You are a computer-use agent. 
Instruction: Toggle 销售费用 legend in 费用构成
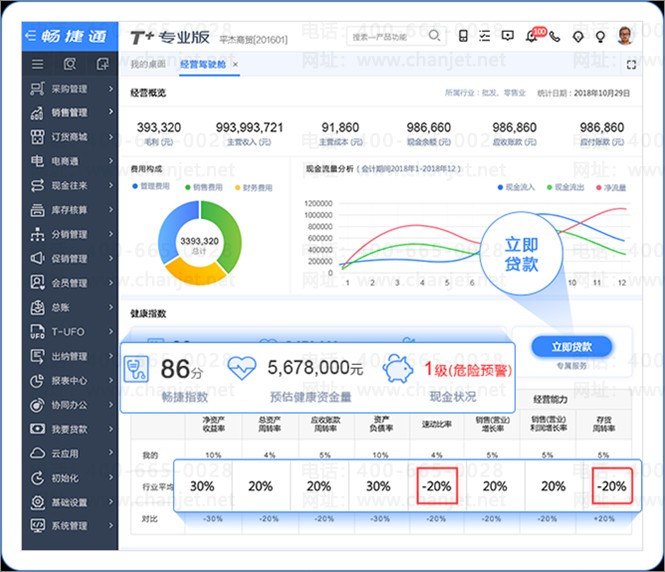(204, 187)
